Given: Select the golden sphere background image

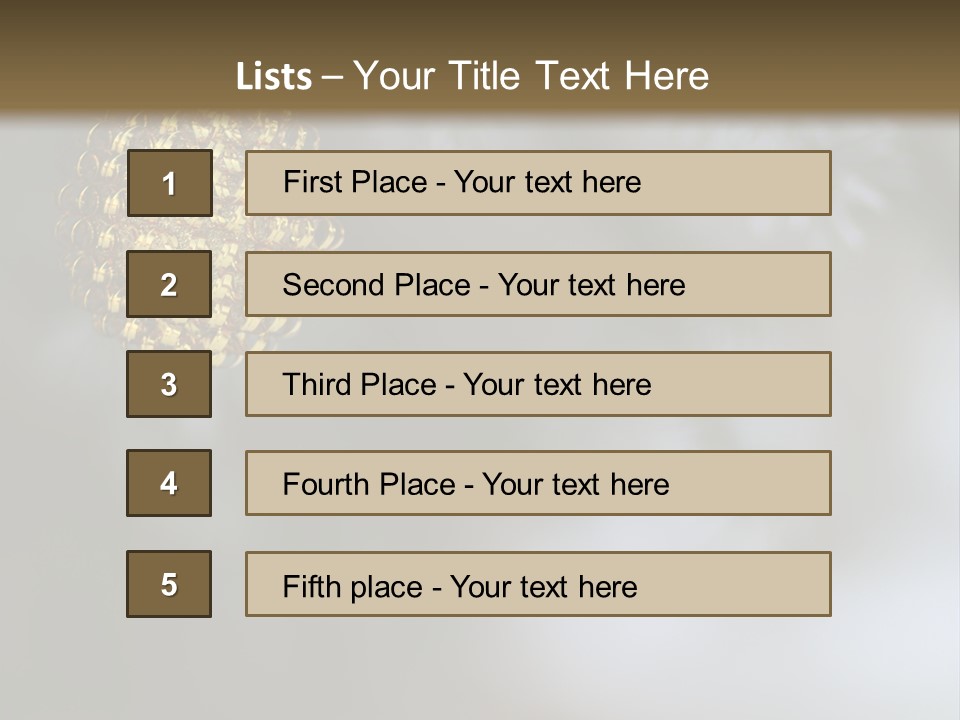Looking at the screenshot, I should pyautogui.click(x=196, y=239).
